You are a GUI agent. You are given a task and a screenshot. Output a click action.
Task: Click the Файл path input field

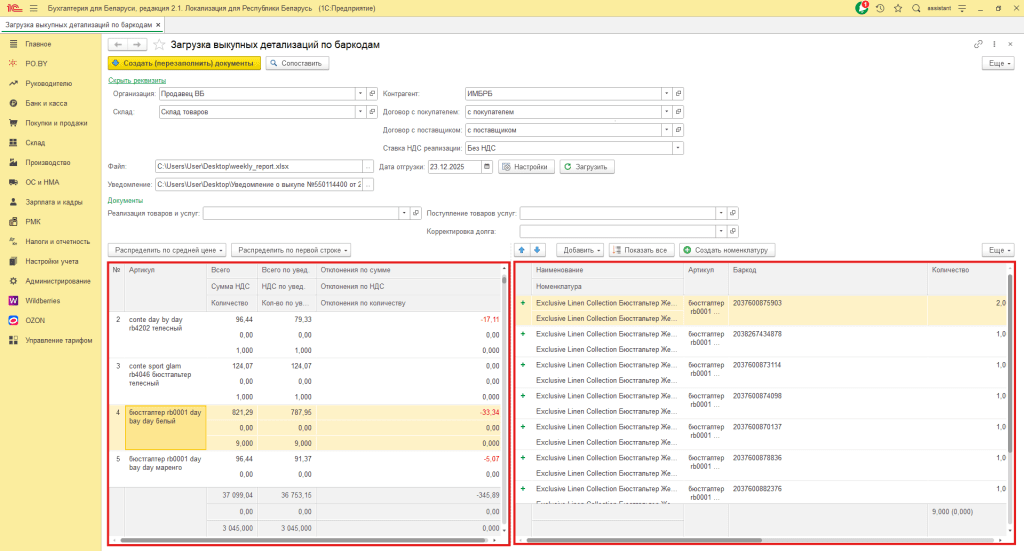click(257, 167)
